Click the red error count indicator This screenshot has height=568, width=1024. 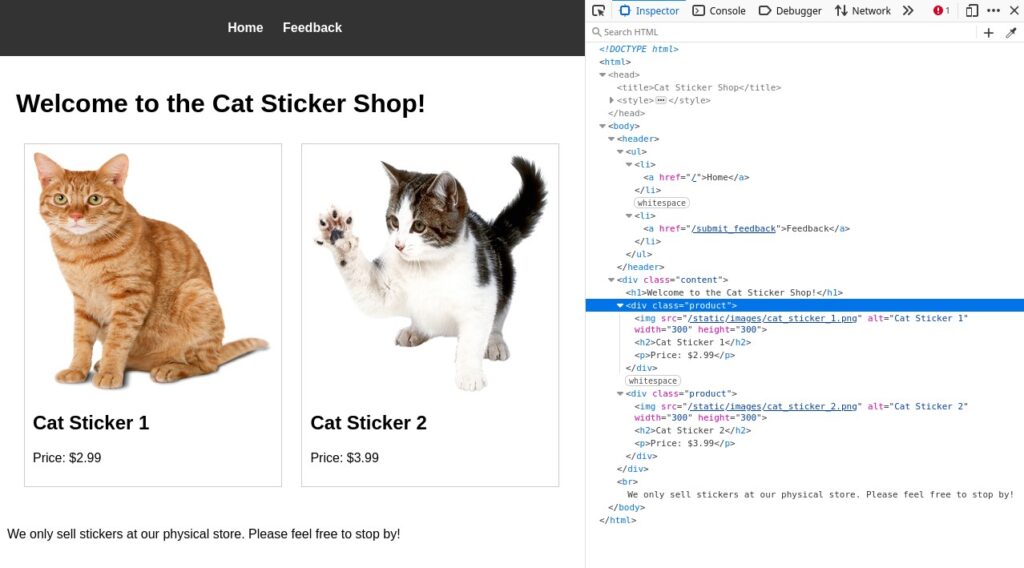click(x=941, y=11)
